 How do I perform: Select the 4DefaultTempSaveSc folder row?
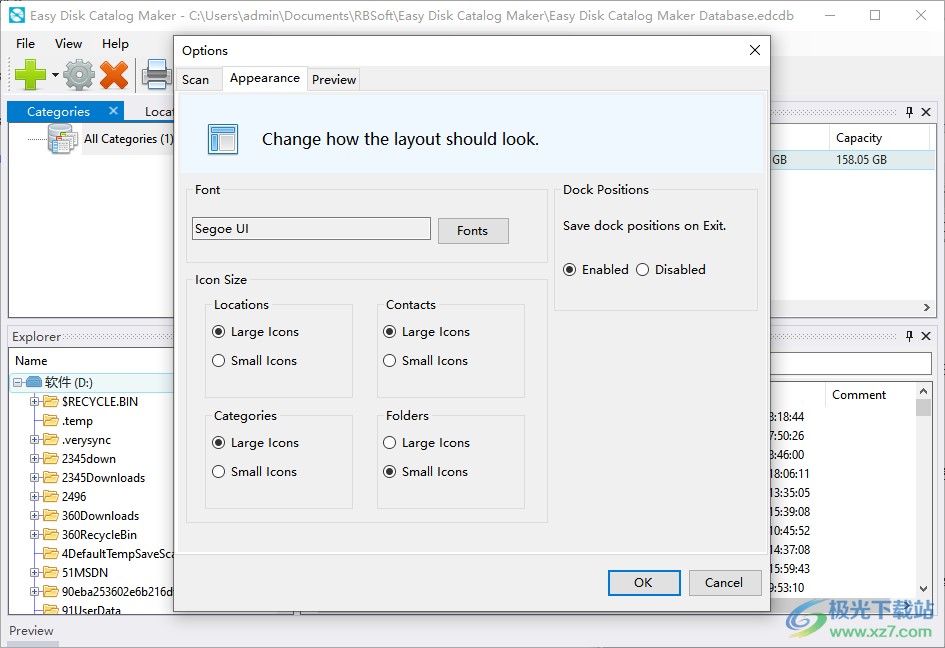click(x=108, y=553)
